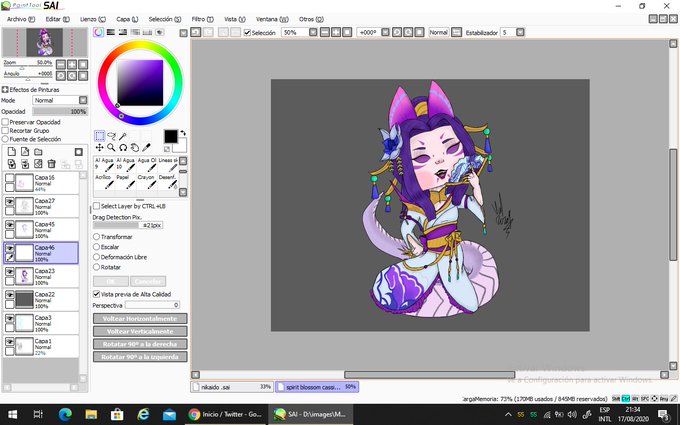
Task: Show the HSV slider panel
Action: click(123, 32)
